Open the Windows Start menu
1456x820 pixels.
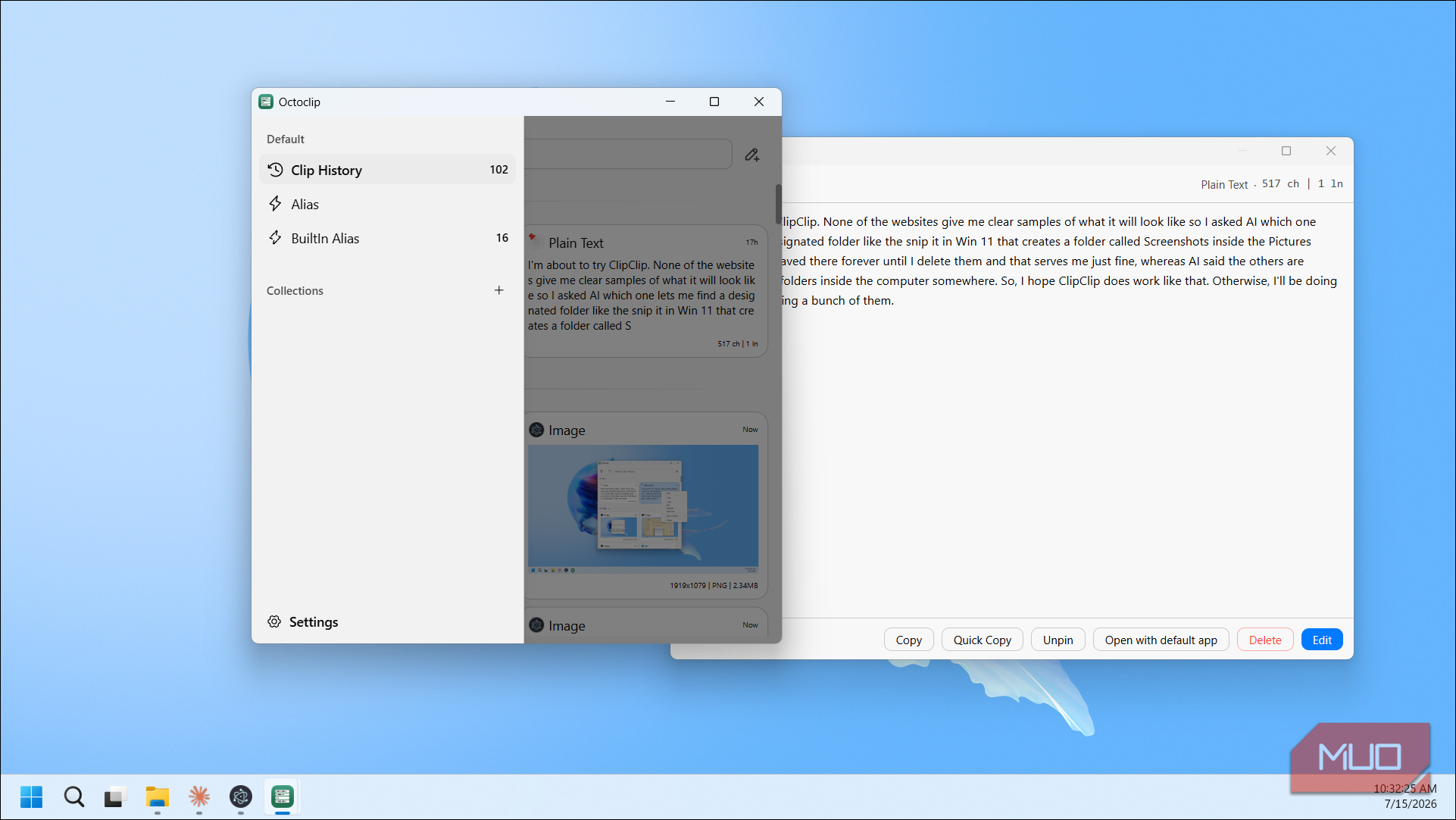click(x=32, y=797)
